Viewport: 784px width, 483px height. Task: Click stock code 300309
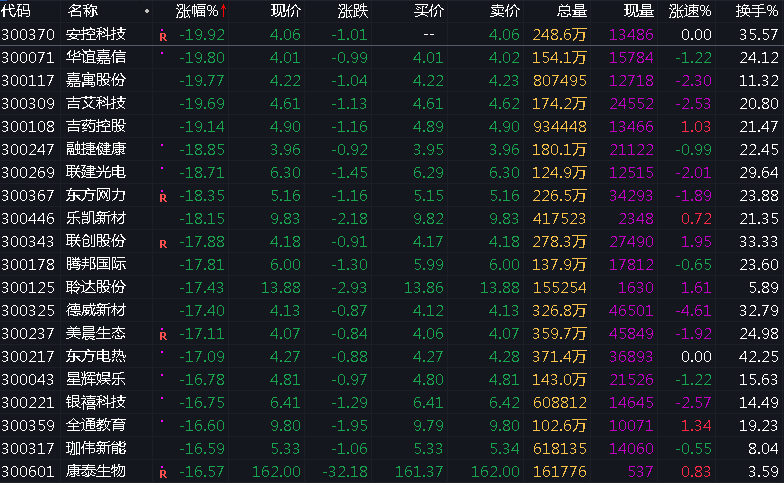pos(28,104)
